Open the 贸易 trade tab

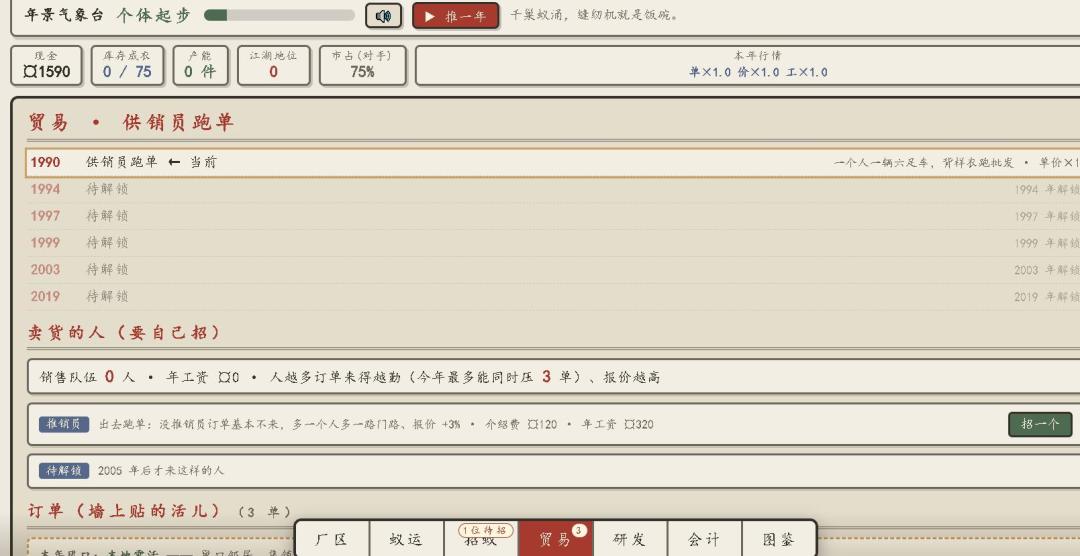tap(555, 539)
